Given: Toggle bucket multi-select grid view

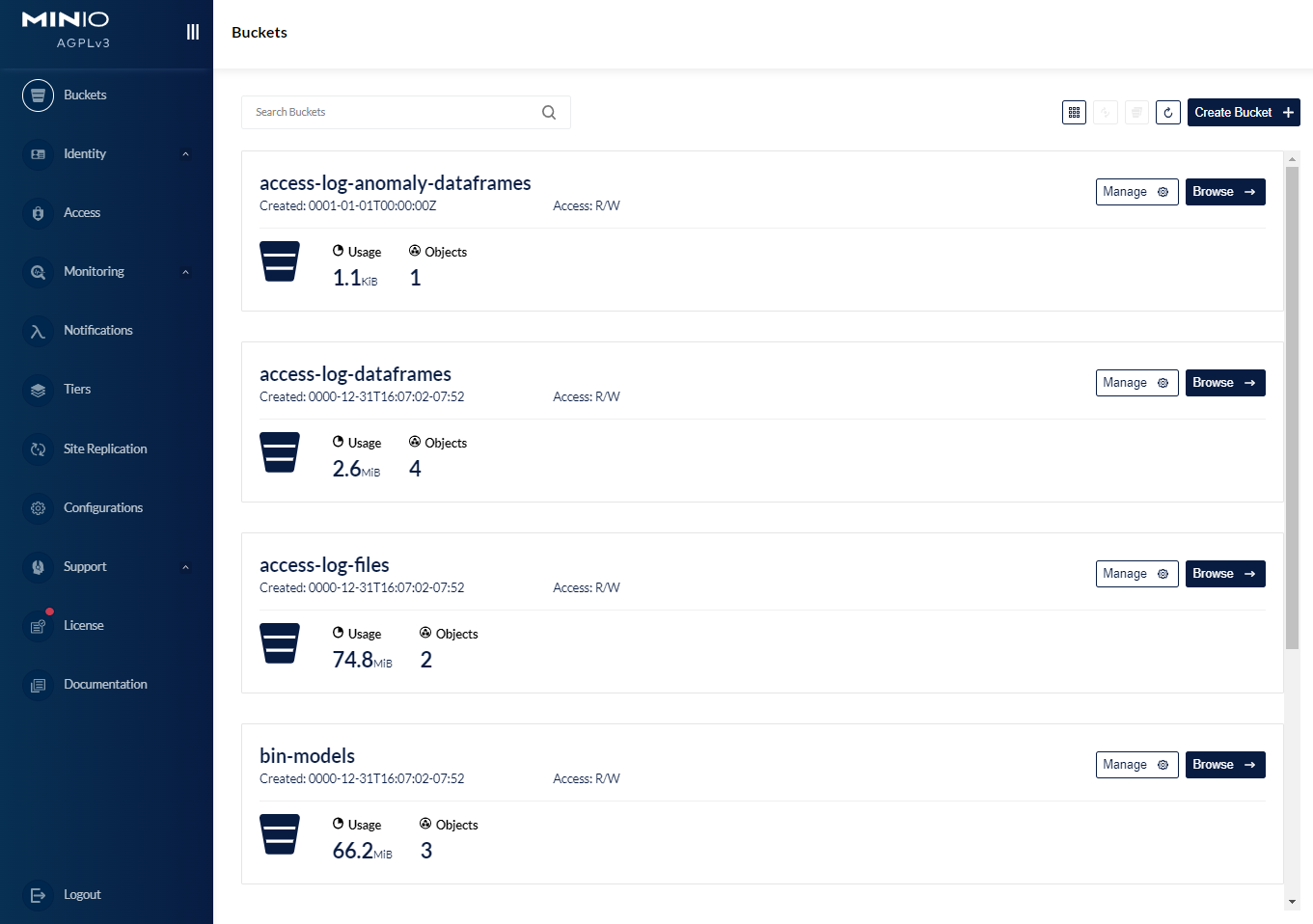Looking at the screenshot, I should pyautogui.click(x=1074, y=113).
